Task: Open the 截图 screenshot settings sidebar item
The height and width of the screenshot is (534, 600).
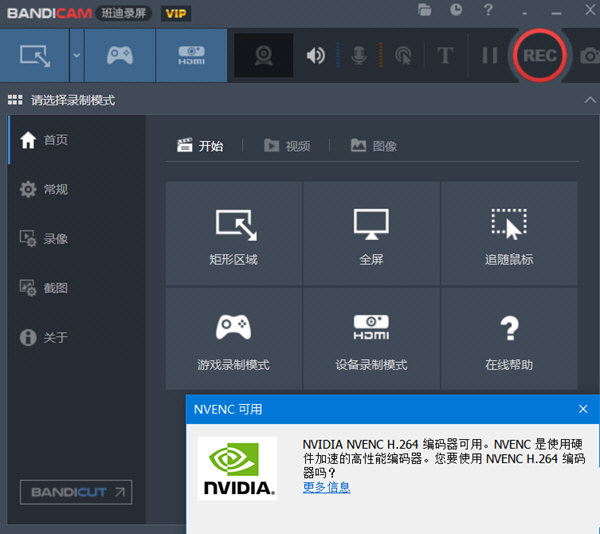Action: pos(77,288)
